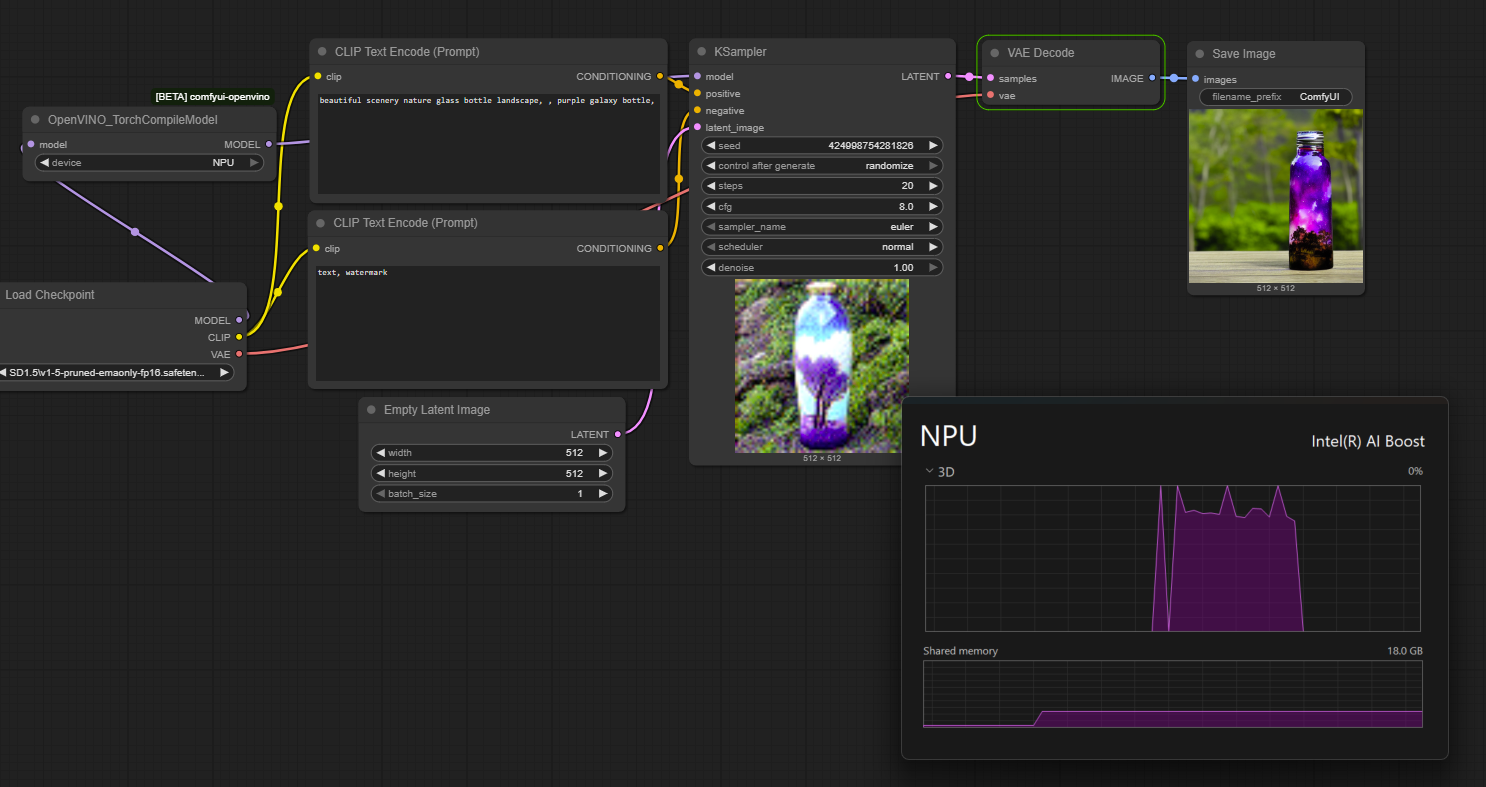Click the CLIP output port on Load Checkpoint
Viewport: 1486px width, 787px height.
(239, 337)
